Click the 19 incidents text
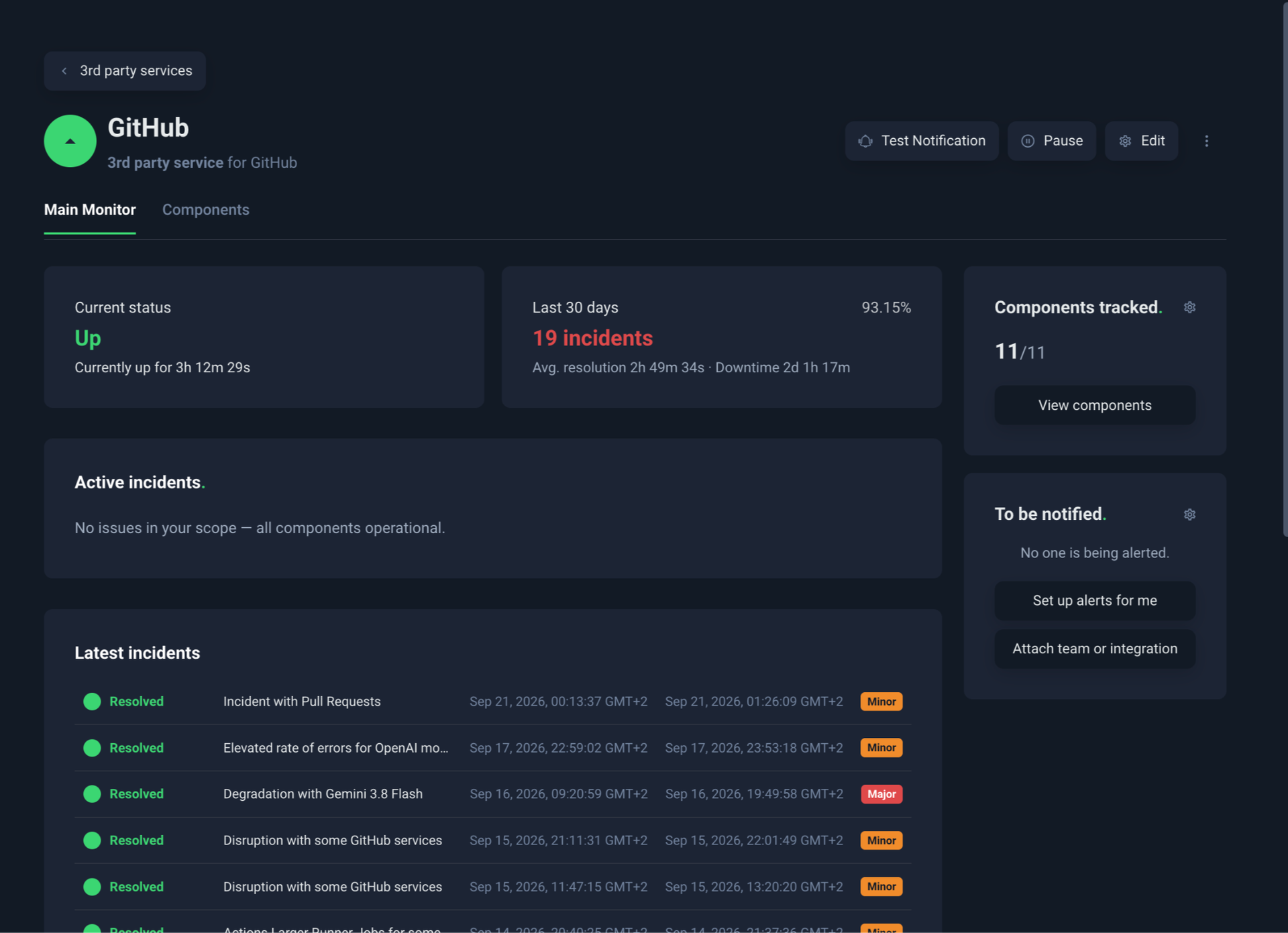 coord(592,338)
